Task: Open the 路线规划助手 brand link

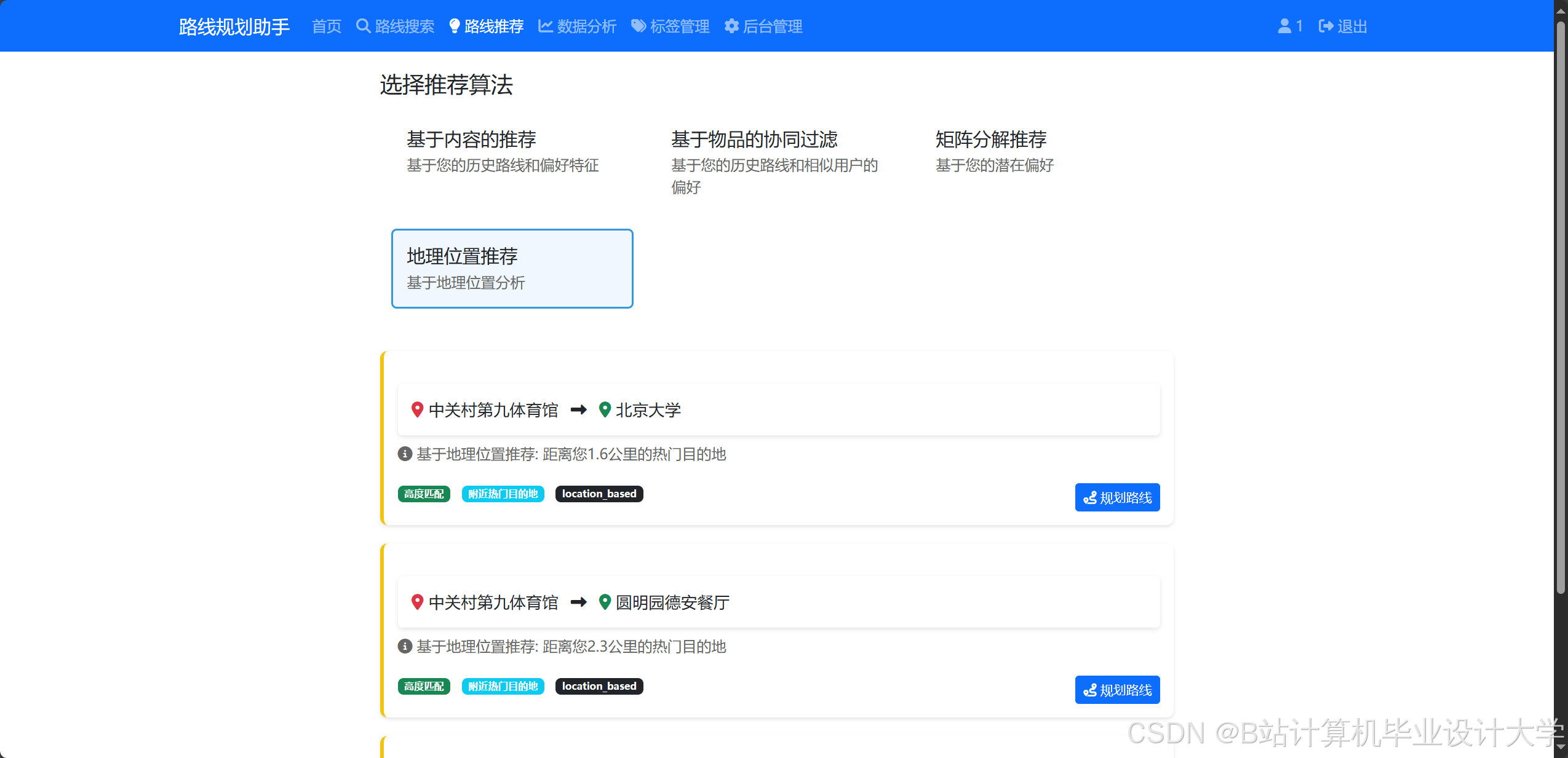Action: pos(234,26)
